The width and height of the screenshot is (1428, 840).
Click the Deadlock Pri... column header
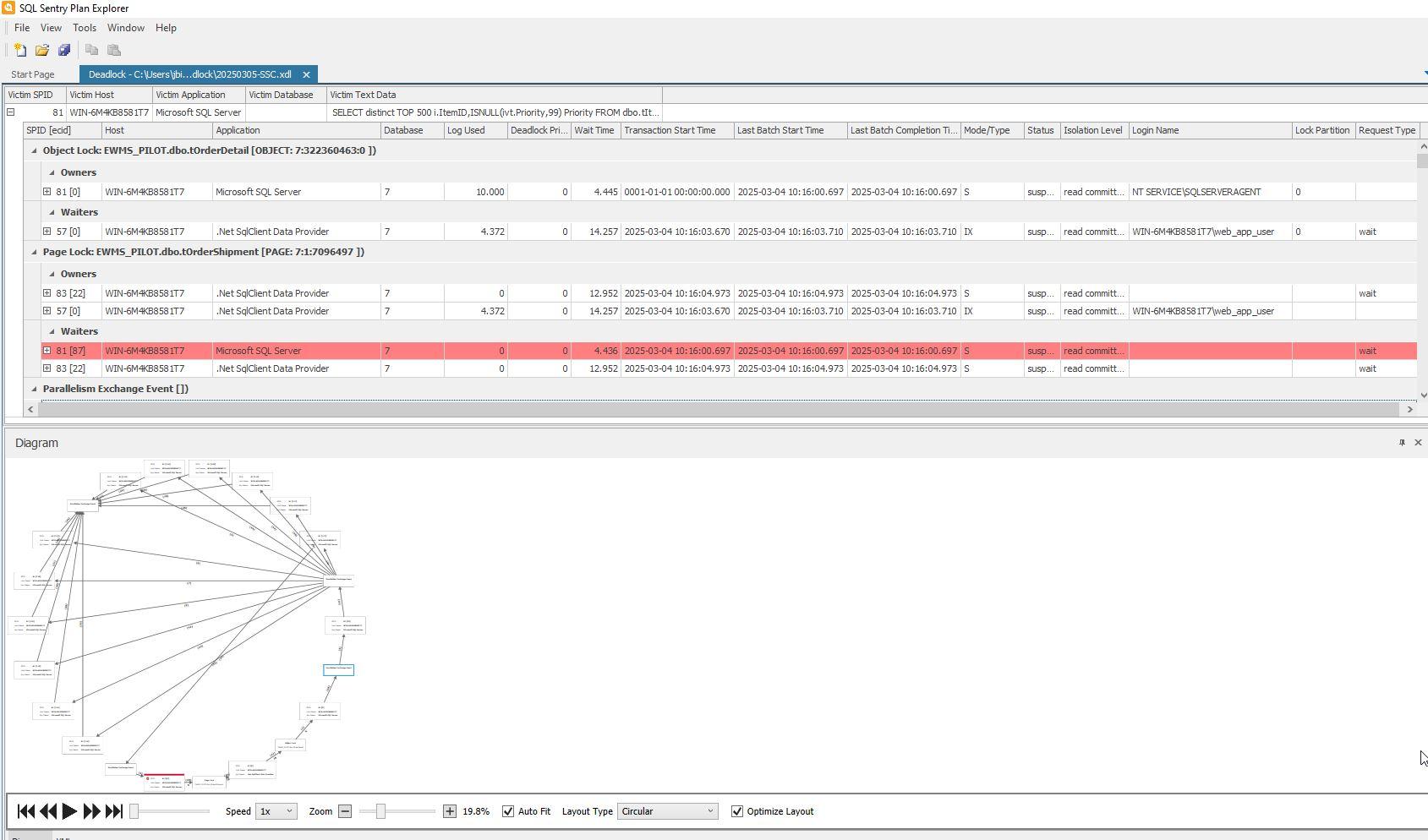pos(539,130)
